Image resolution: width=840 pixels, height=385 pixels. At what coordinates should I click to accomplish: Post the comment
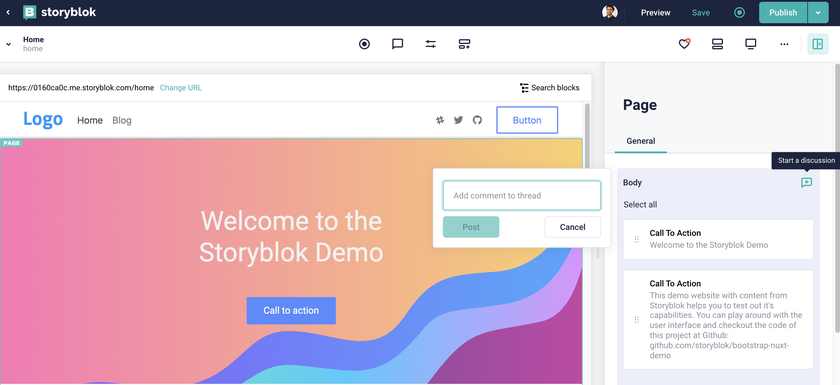471,227
